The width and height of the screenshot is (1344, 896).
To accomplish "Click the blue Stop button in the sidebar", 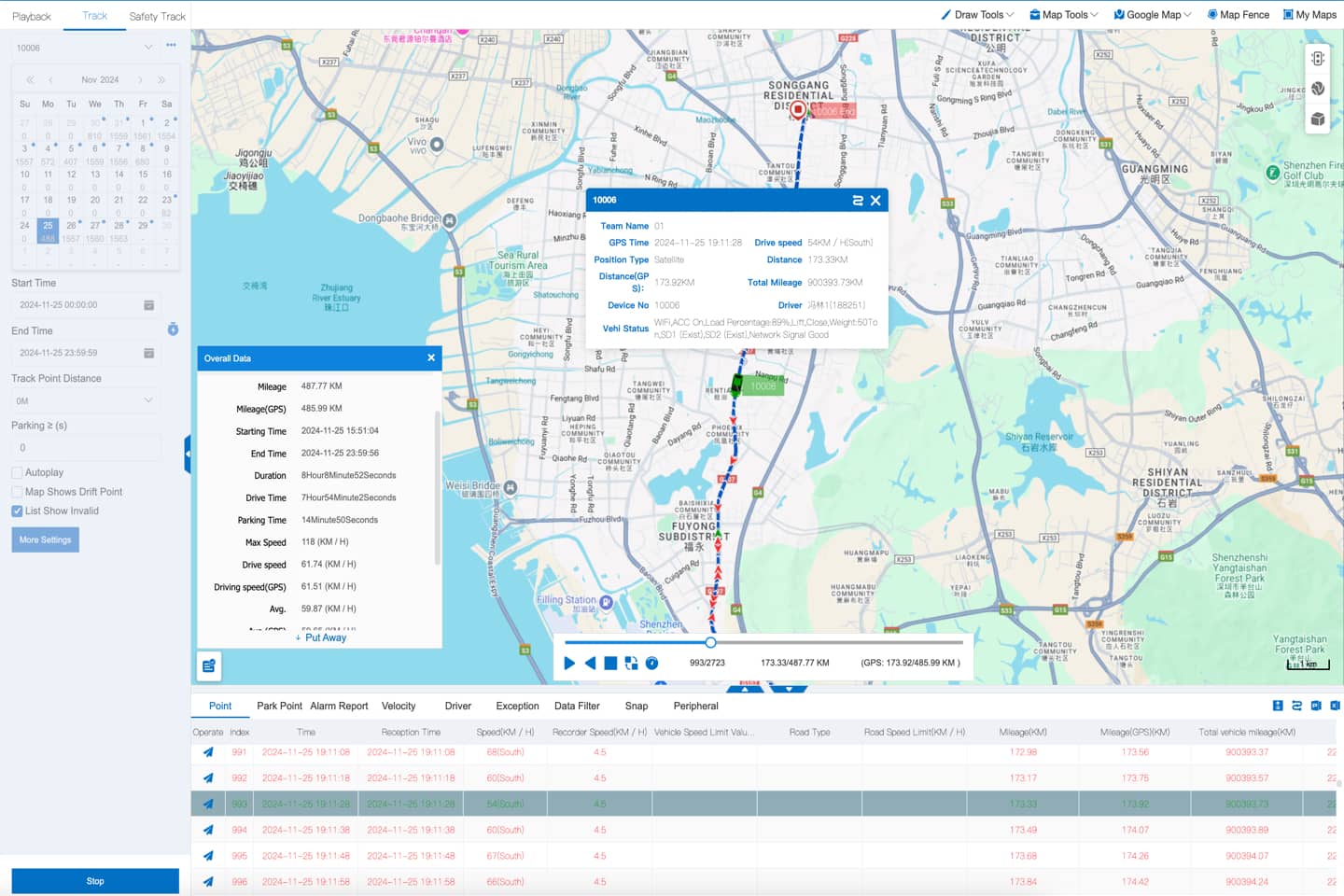I will (95, 881).
